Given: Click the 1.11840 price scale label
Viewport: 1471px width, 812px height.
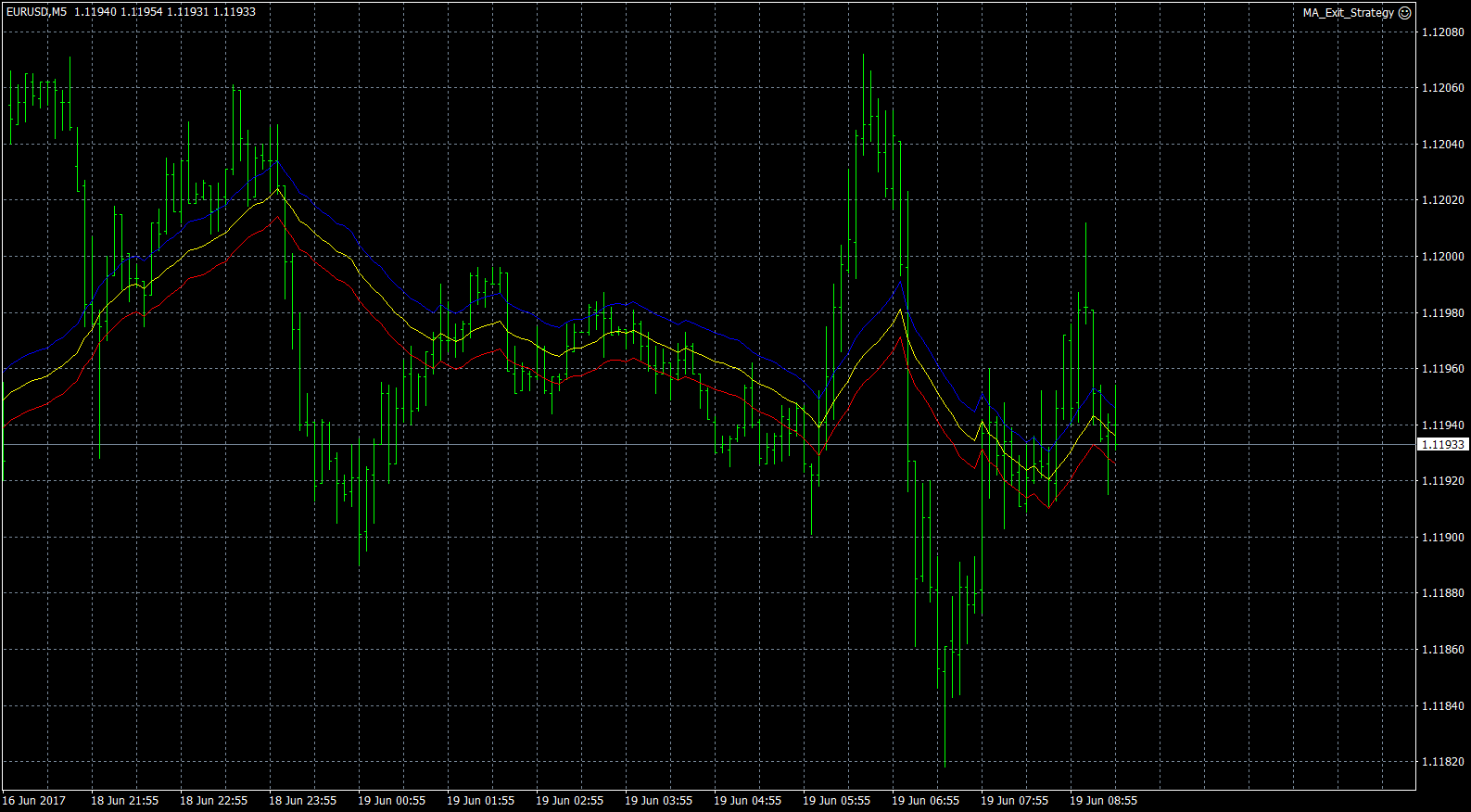Looking at the screenshot, I should [1443, 706].
